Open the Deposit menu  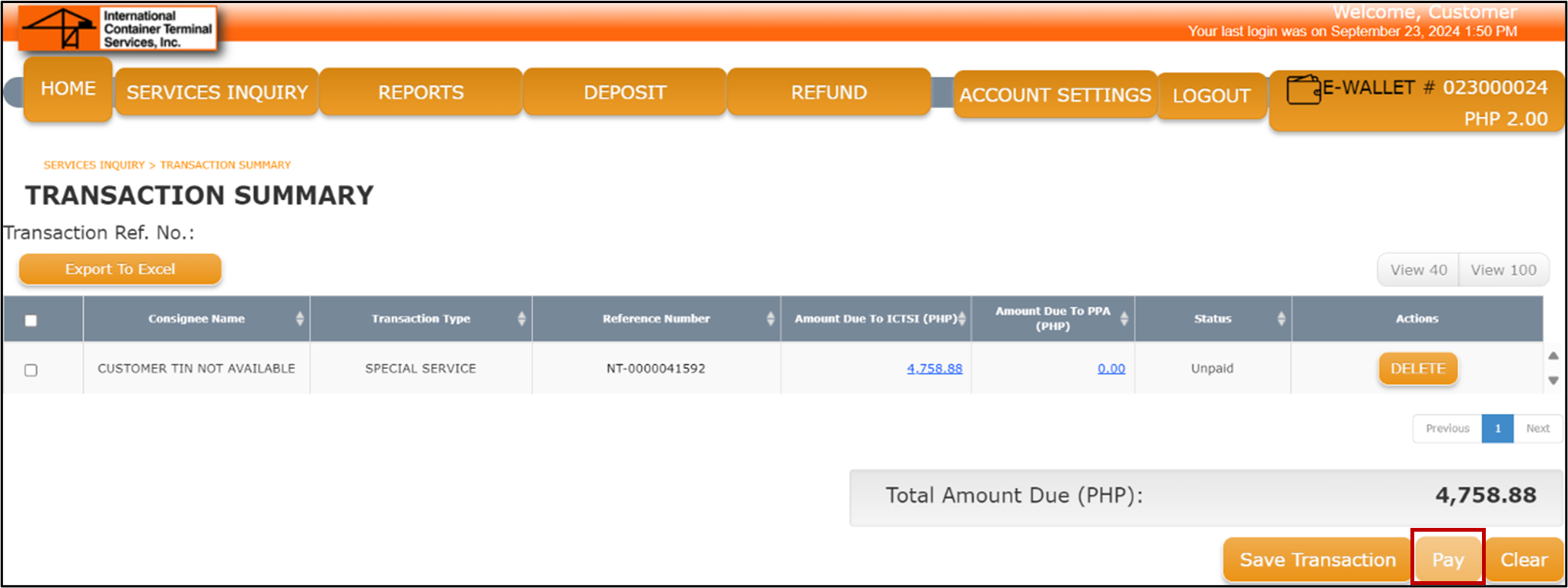[625, 92]
